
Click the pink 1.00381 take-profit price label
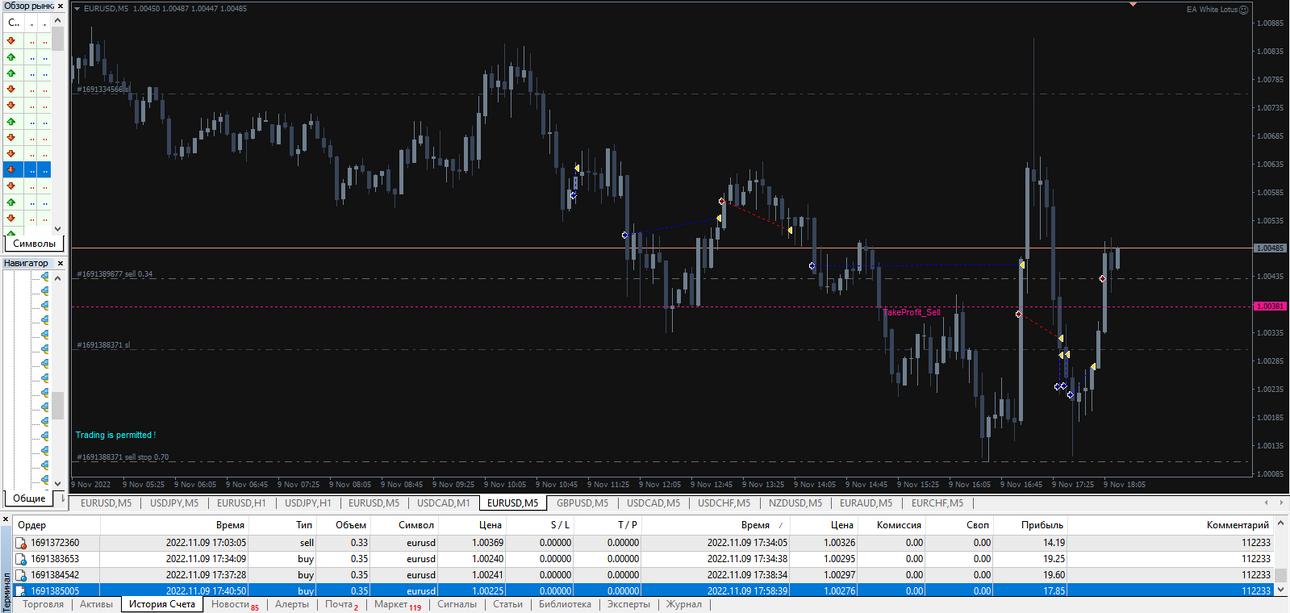1270,307
